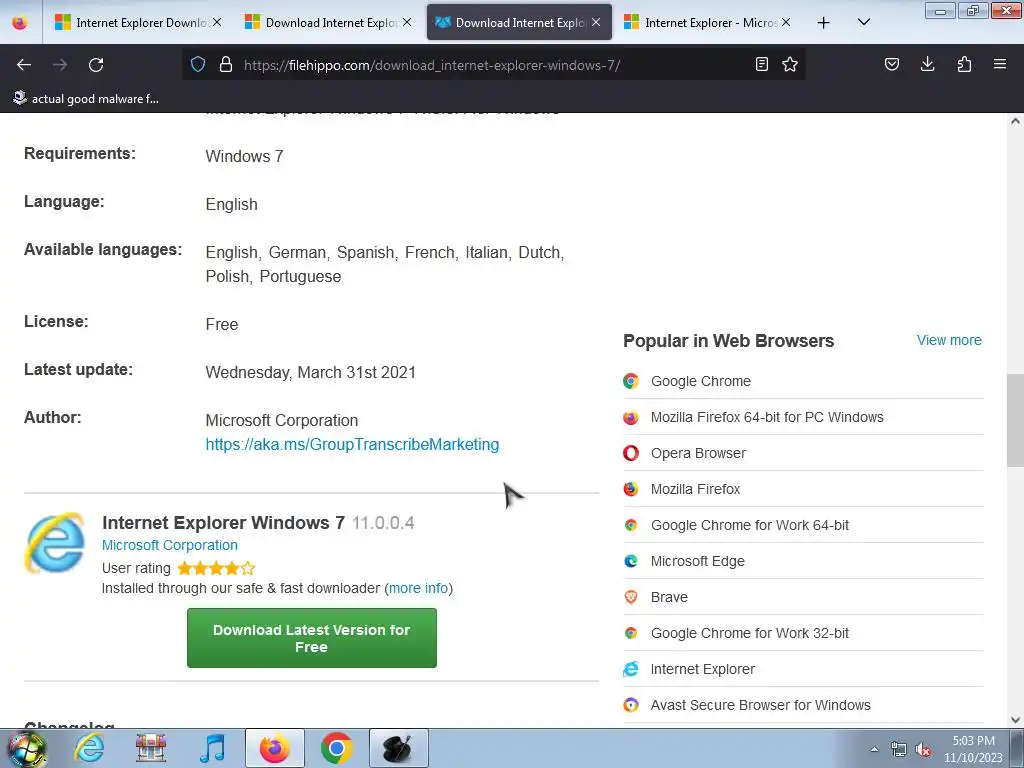Open 'View more' popular web browsers

(949, 340)
